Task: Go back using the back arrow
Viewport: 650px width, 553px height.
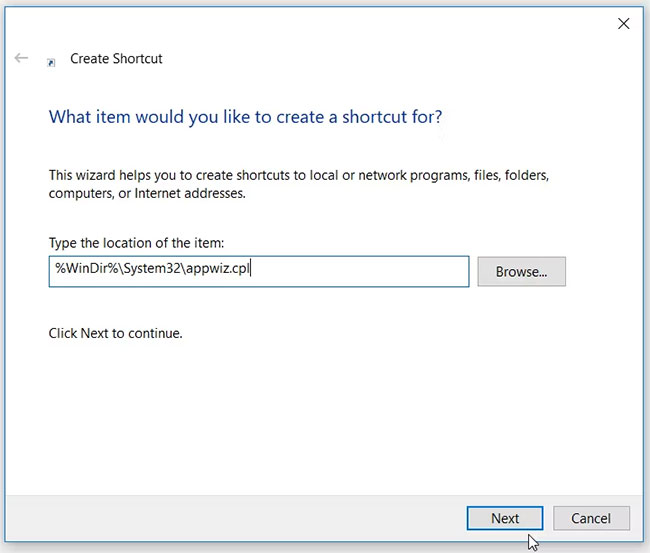Action: coord(21,58)
